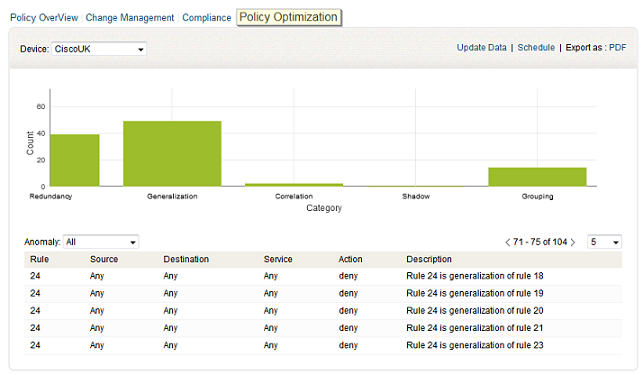Image resolution: width=643 pixels, height=375 pixels.
Task: Click the Action column header
Action: (350, 259)
